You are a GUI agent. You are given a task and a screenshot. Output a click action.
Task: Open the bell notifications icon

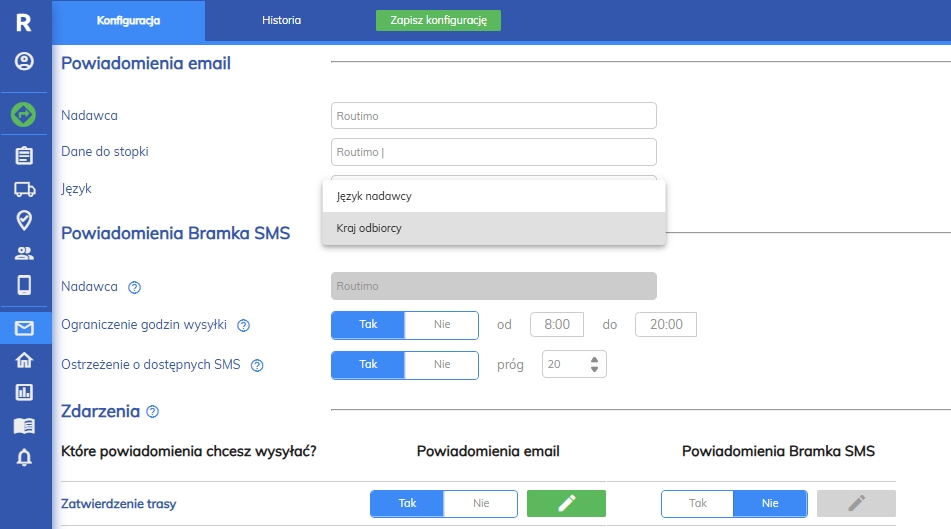(x=25, y=458)
